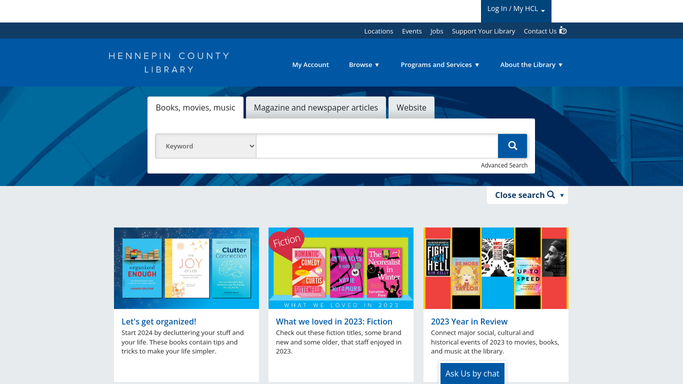Open the Log In / My HCL dropdown

coord(516,9)
